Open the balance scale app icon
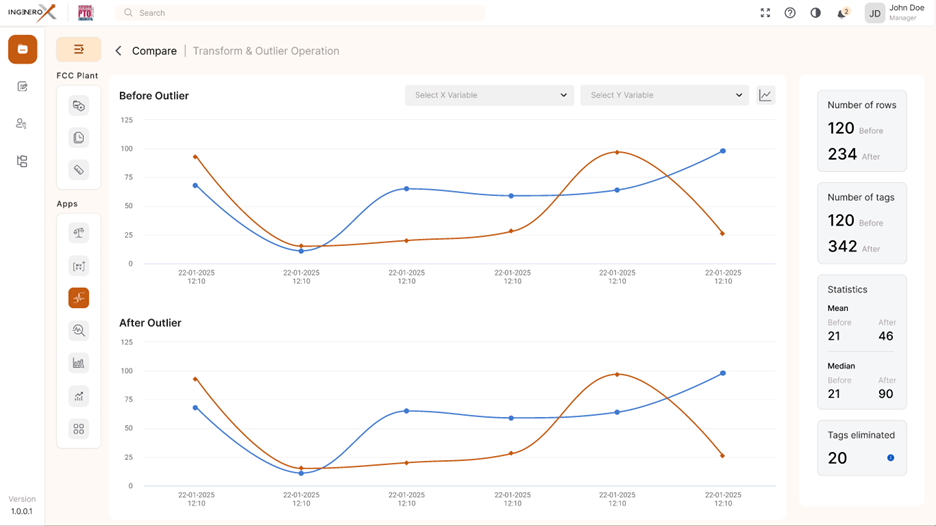This screenshot has width=936, height=526. coord(79,233)
